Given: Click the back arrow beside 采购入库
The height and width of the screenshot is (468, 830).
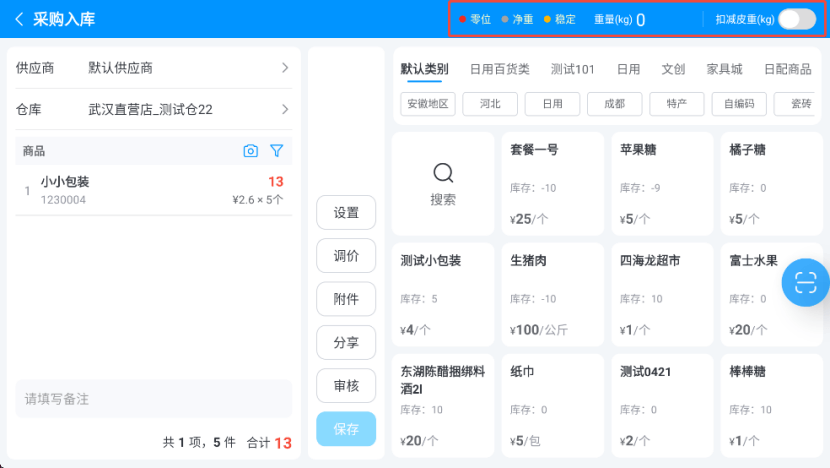Looking at the screenshot, I should [x=18, y=19].
